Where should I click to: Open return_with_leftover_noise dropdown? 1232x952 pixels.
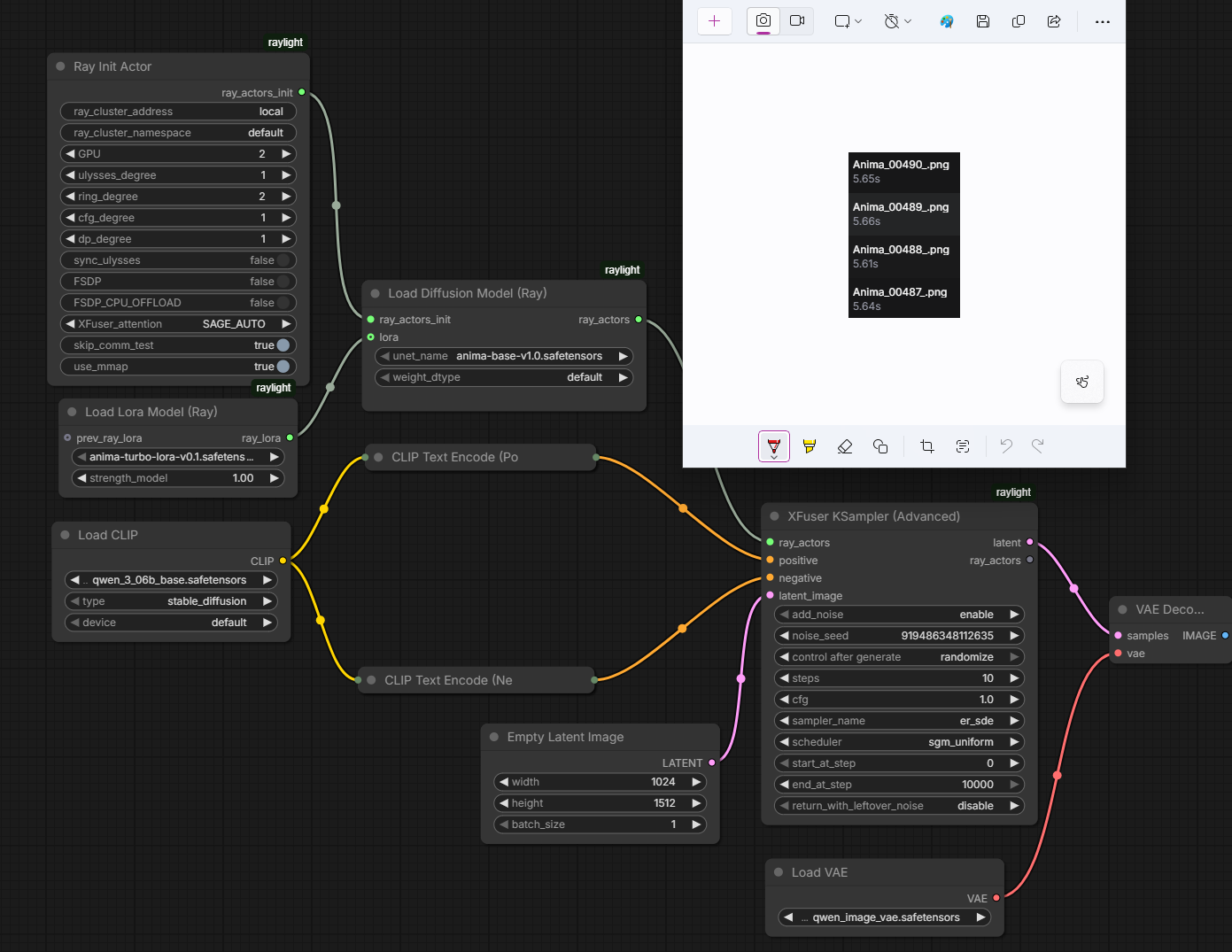(x=899, y=806)
